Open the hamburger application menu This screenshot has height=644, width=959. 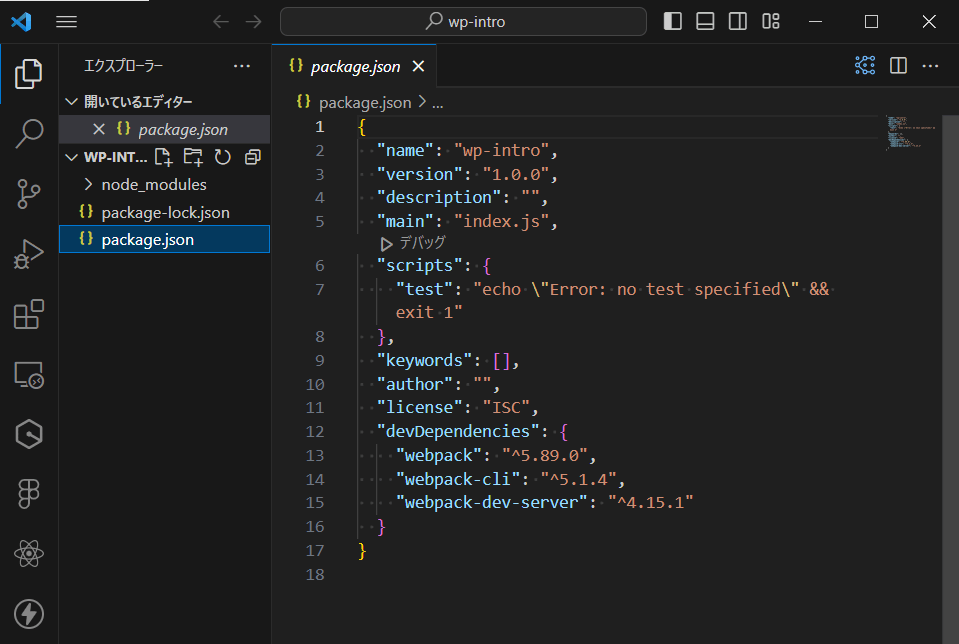point(67,21)
